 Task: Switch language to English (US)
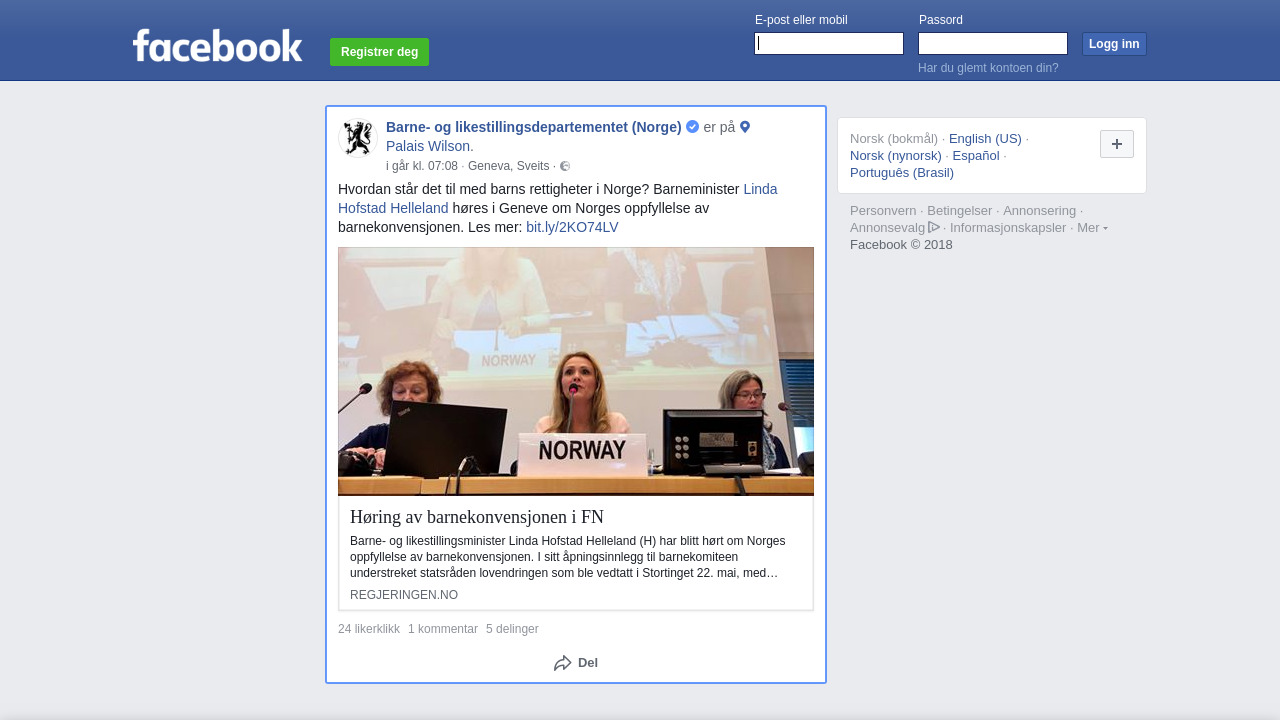pos(985,139)
